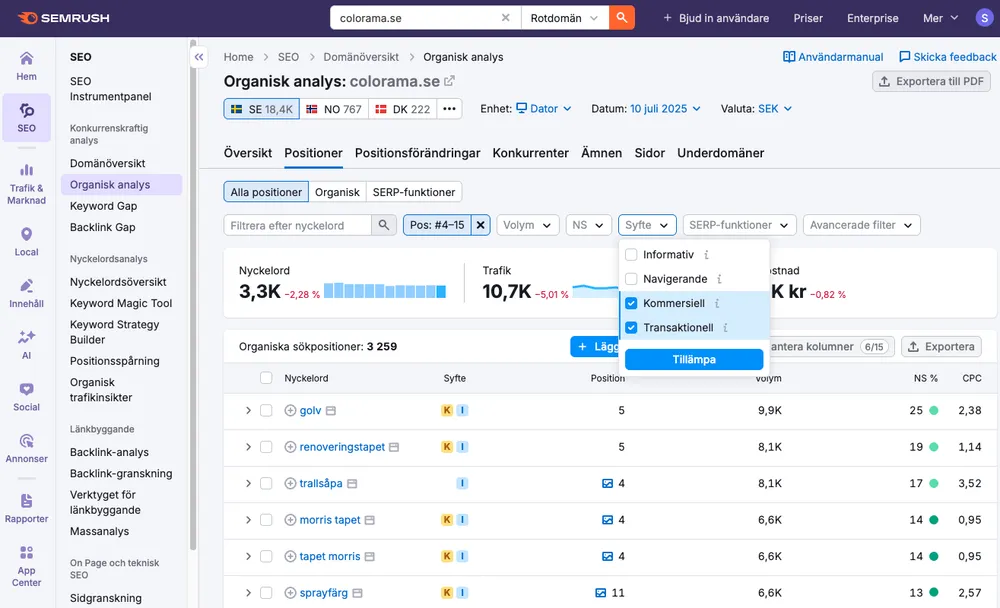The width and height of the screenshot is (1000, 608).
Task: Click Skicka feedback link
Action: [x=947, y=57]
